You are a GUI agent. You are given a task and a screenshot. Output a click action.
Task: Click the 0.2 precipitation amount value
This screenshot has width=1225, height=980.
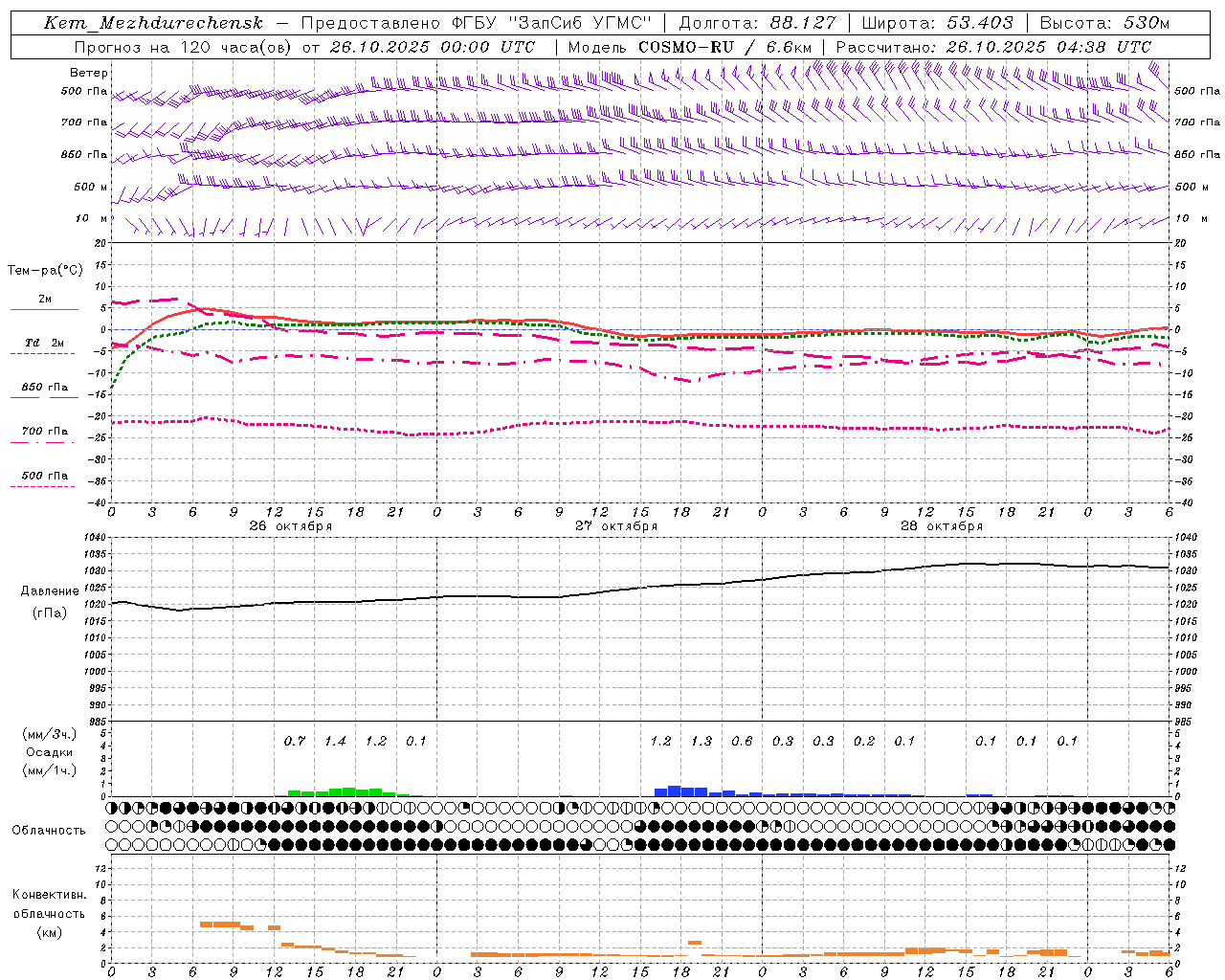point(864,741)
